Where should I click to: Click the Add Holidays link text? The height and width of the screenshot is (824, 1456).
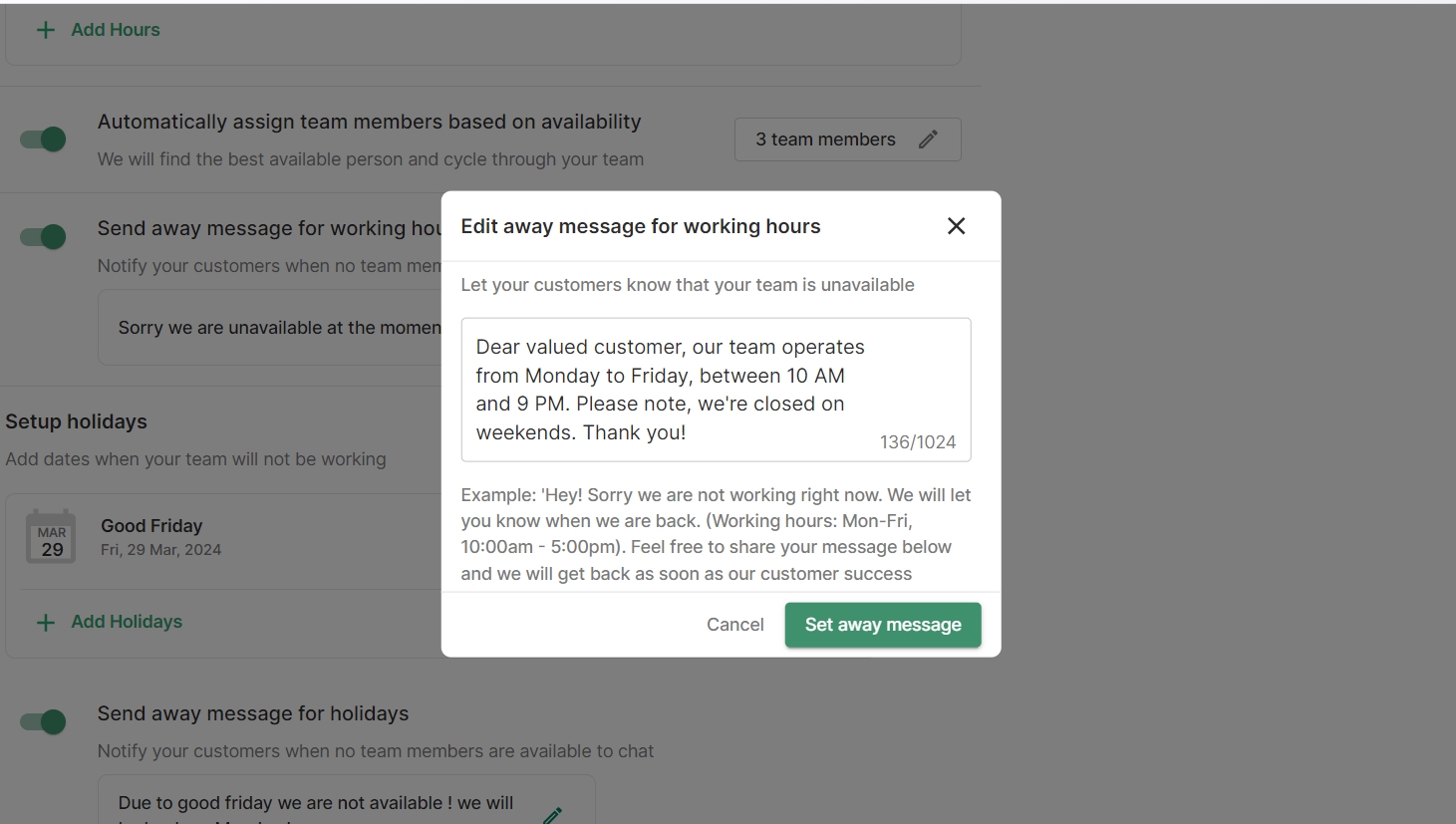[x=127, y=622]
